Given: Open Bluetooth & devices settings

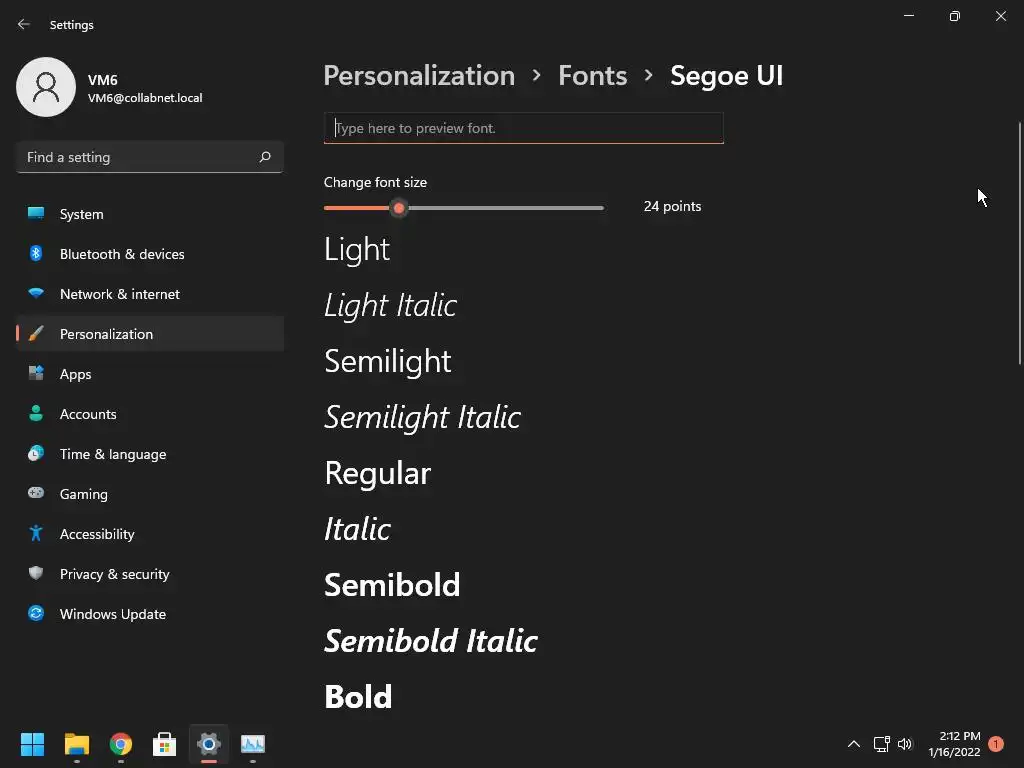Looking at the screenshot, I should [122, 254].
